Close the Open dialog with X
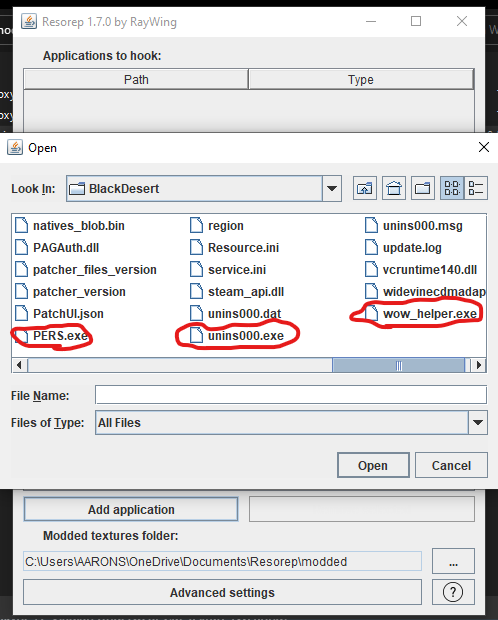 pos(483,147)
